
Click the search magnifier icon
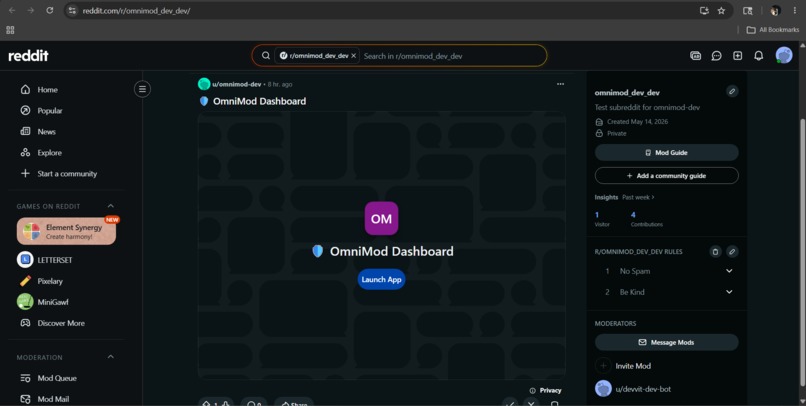click(x=266, y=56)
